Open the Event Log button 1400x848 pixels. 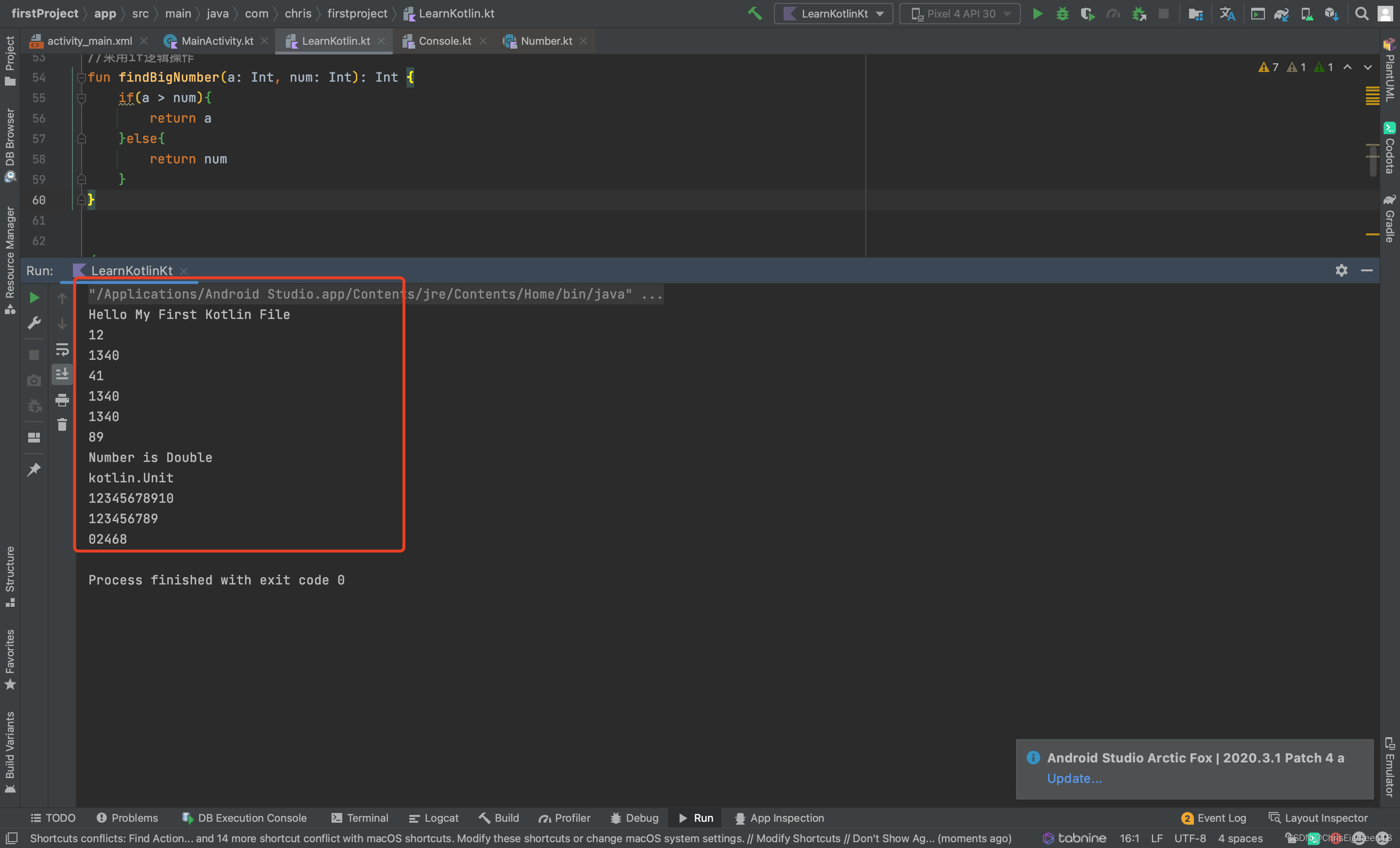(1214, 817)
